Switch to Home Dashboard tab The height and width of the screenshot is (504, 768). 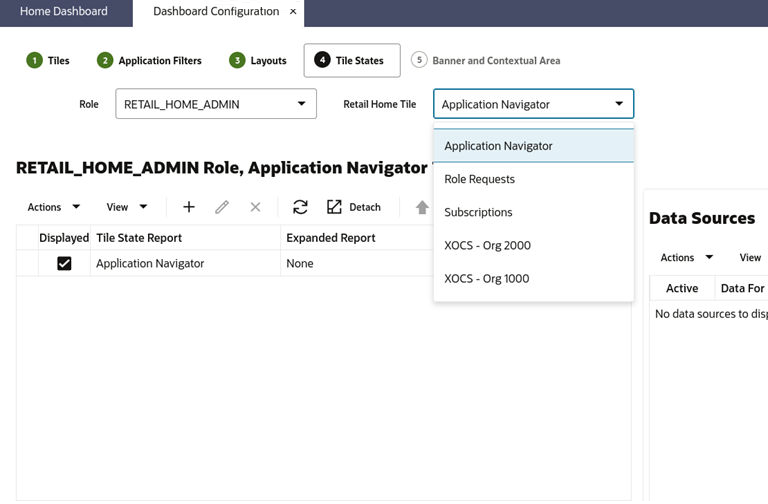tap(64, 11)
